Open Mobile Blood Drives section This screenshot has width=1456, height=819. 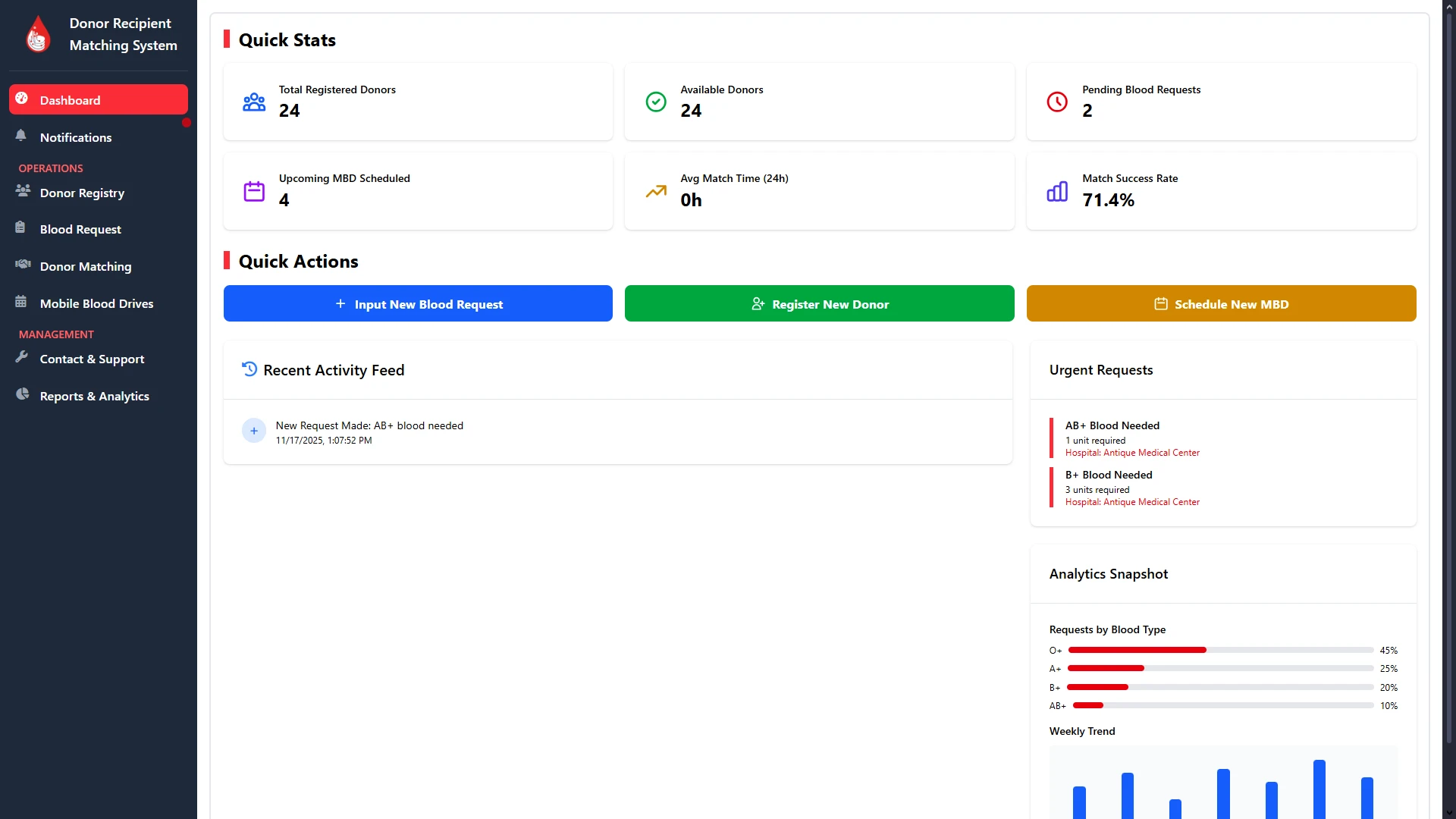click(99, 303)
